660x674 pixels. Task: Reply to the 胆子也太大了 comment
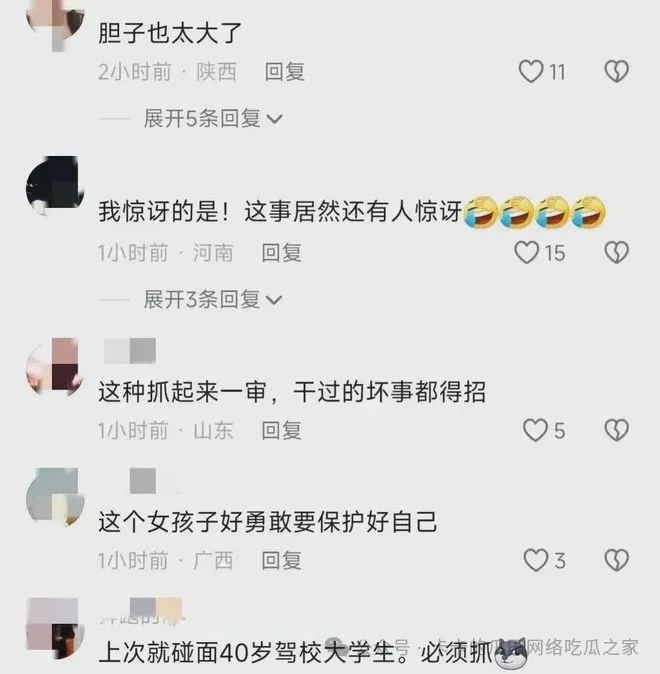click(x=284, y=72)
